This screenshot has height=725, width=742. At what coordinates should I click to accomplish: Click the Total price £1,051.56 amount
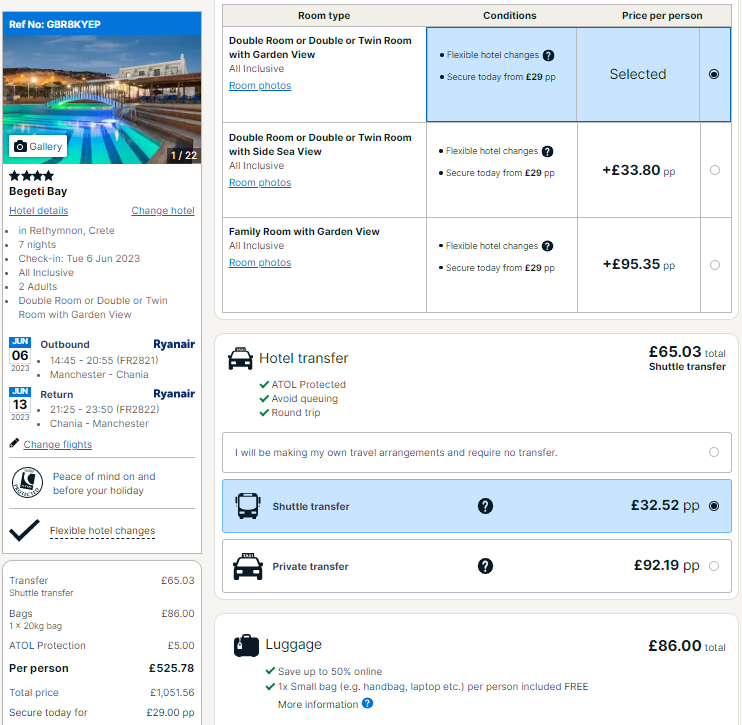172,692
